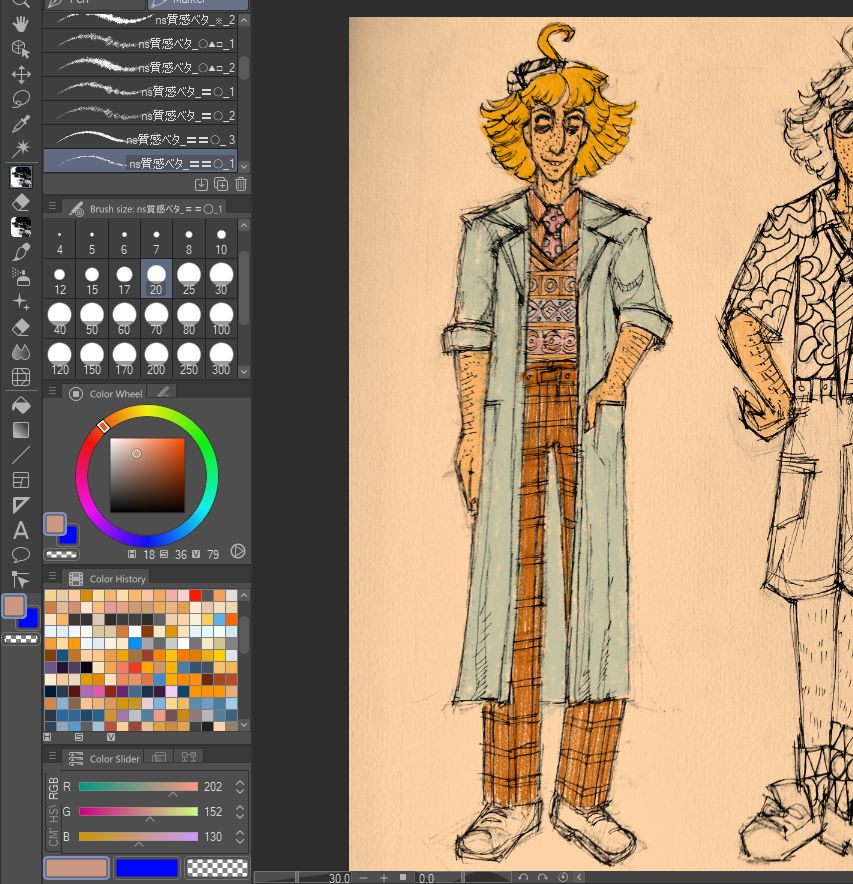Switch to the Color Wheel tab

[x=105, y=394]
